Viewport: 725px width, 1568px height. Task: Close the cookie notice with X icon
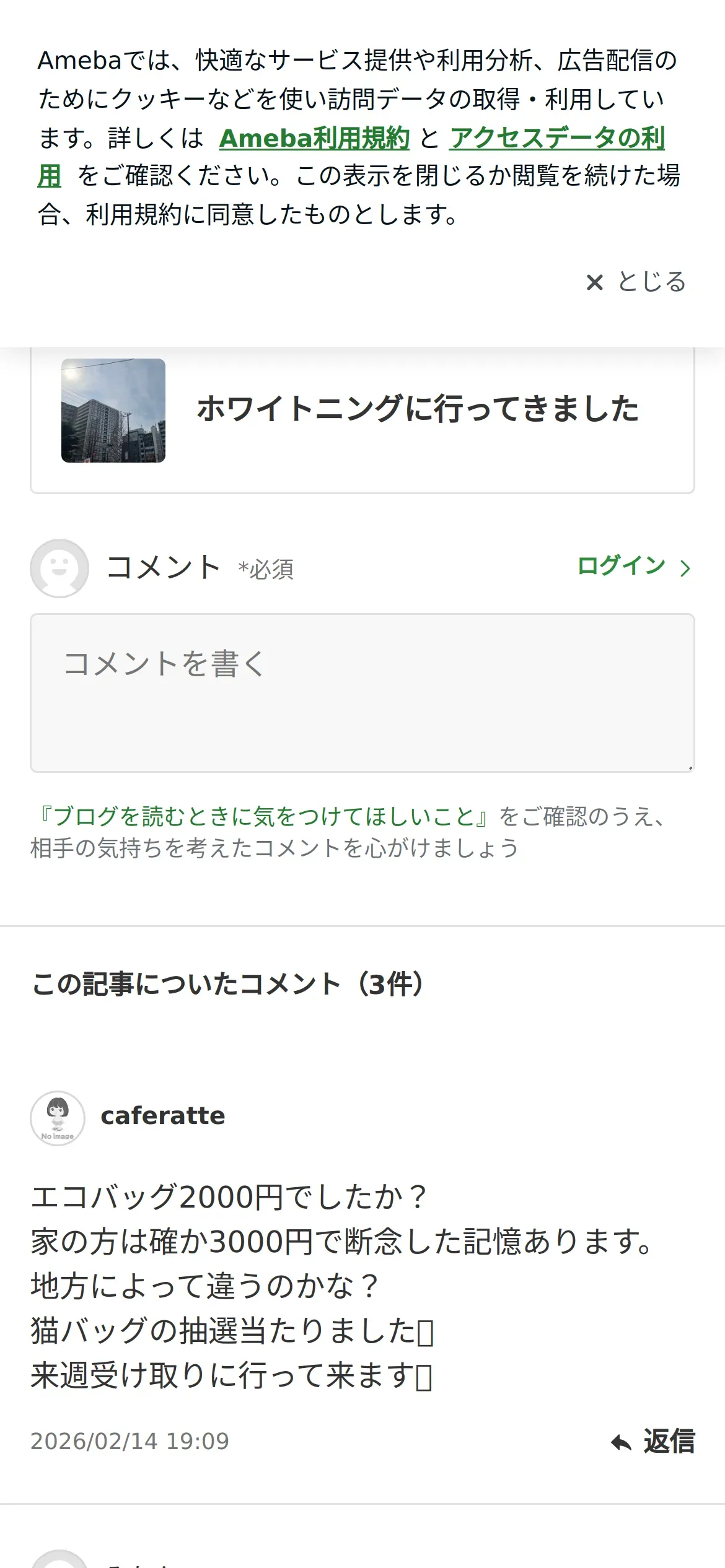(595, 282)
